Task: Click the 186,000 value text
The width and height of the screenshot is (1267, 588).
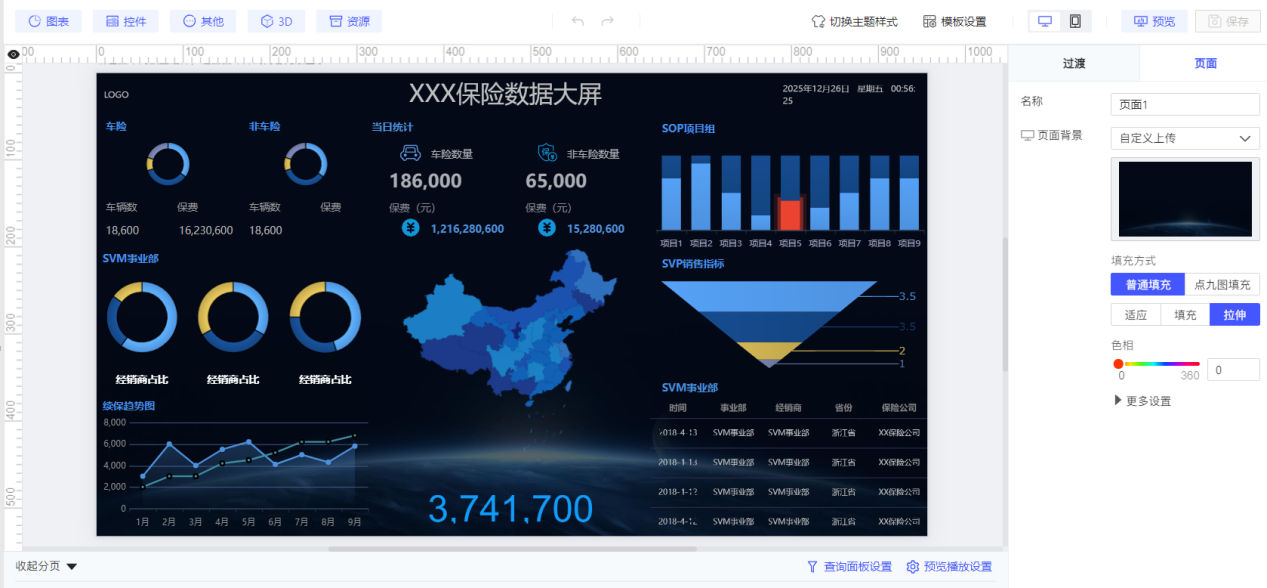Action: [x=426, y=181]
